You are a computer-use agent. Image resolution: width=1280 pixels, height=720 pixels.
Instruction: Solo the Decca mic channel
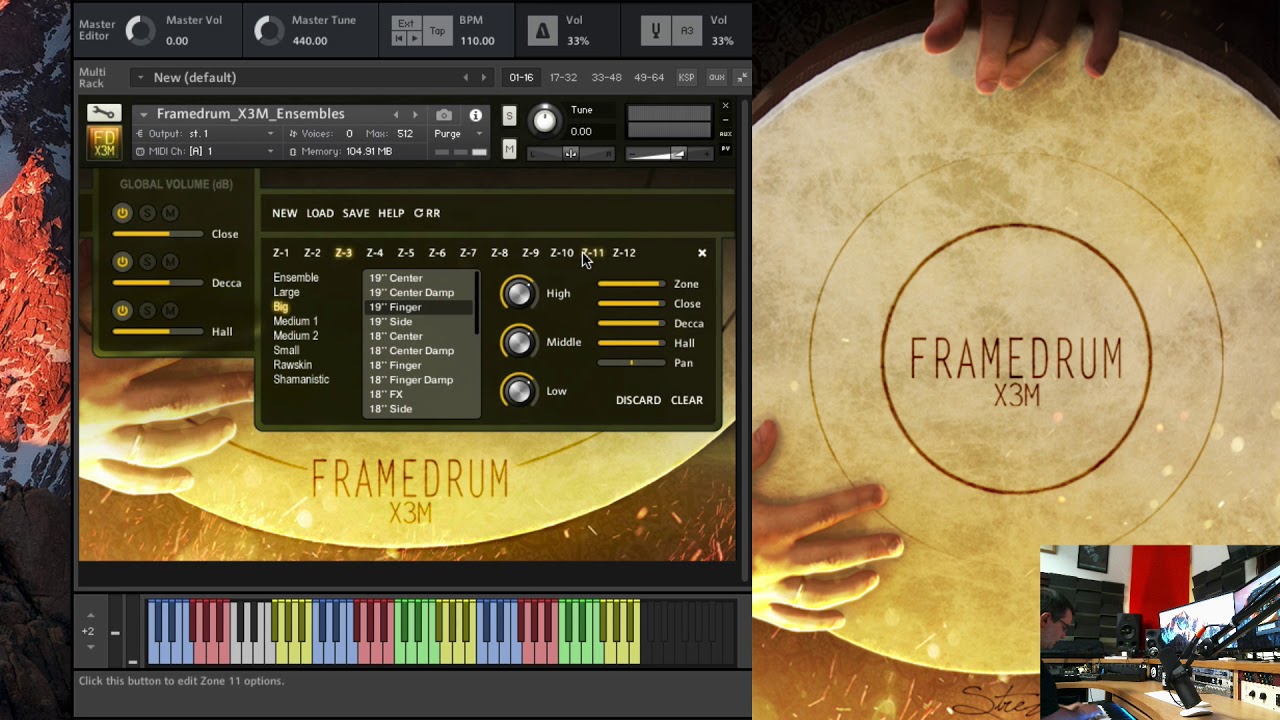click(x=147, y=262)
